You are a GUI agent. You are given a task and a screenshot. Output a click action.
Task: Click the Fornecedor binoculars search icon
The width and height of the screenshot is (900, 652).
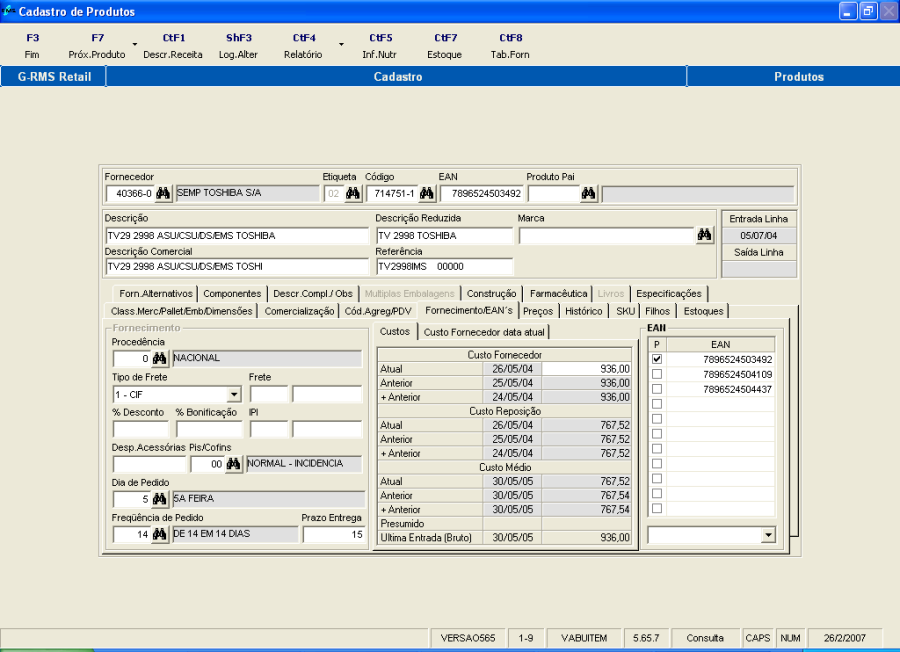[163, 193]
